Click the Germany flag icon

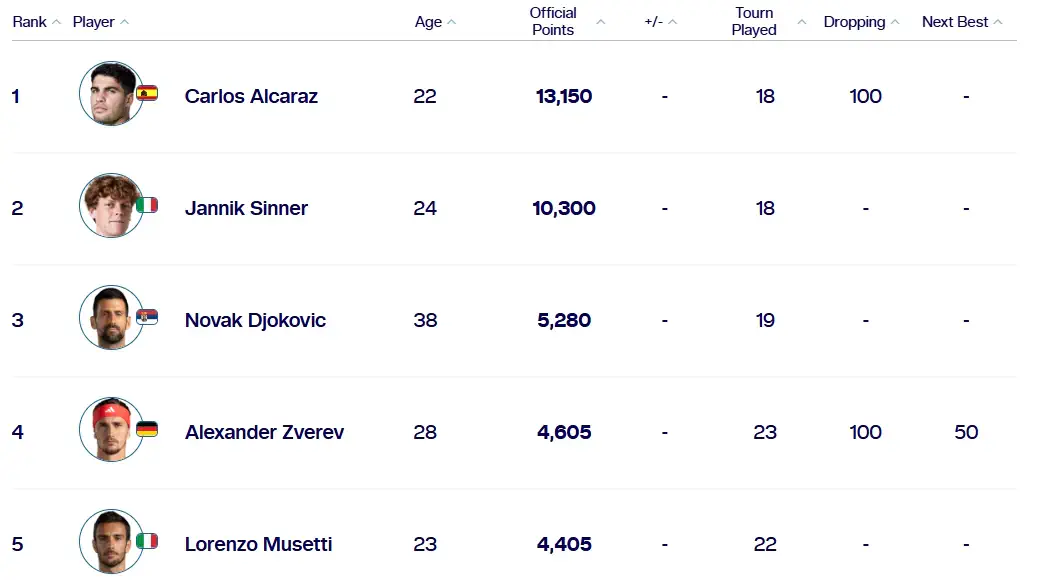point(147,429)
